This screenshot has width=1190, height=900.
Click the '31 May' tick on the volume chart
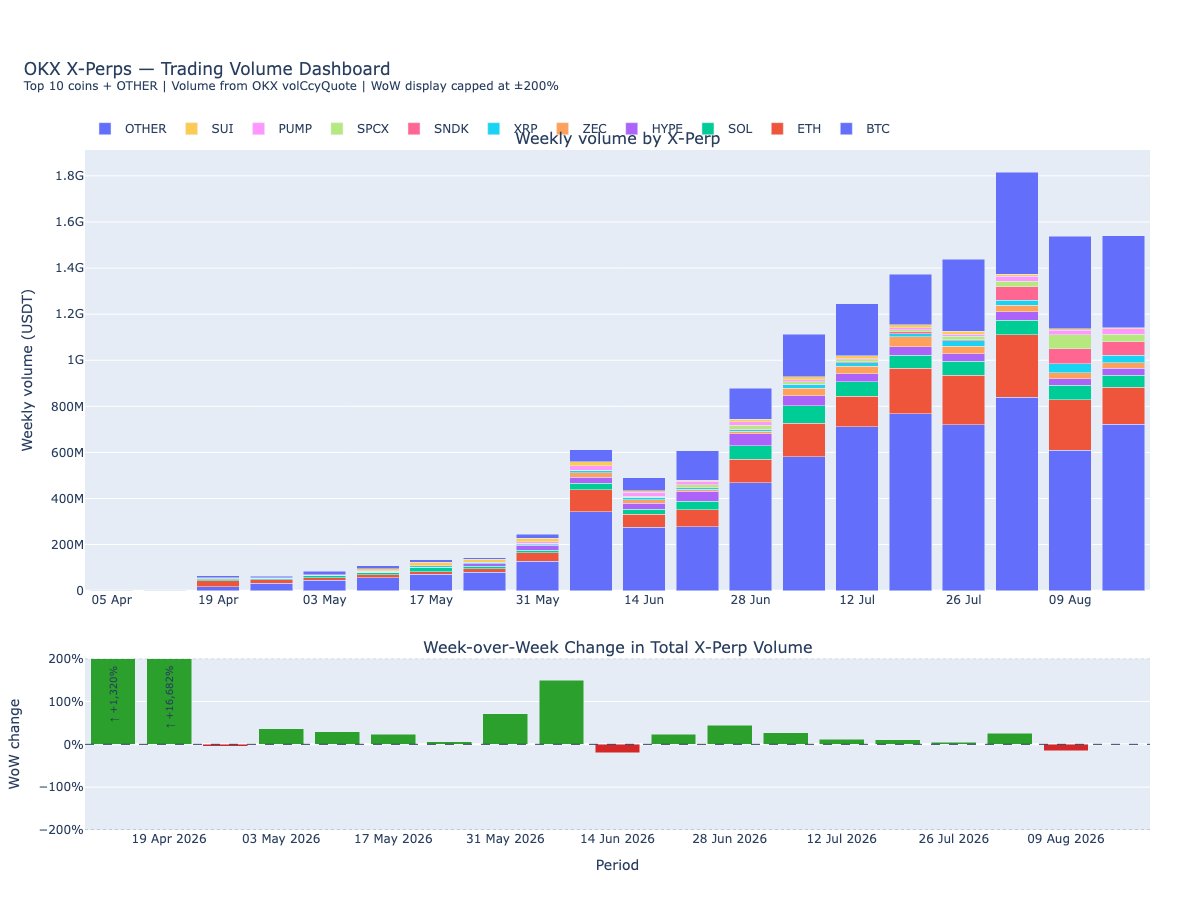[x=537, y=600]
